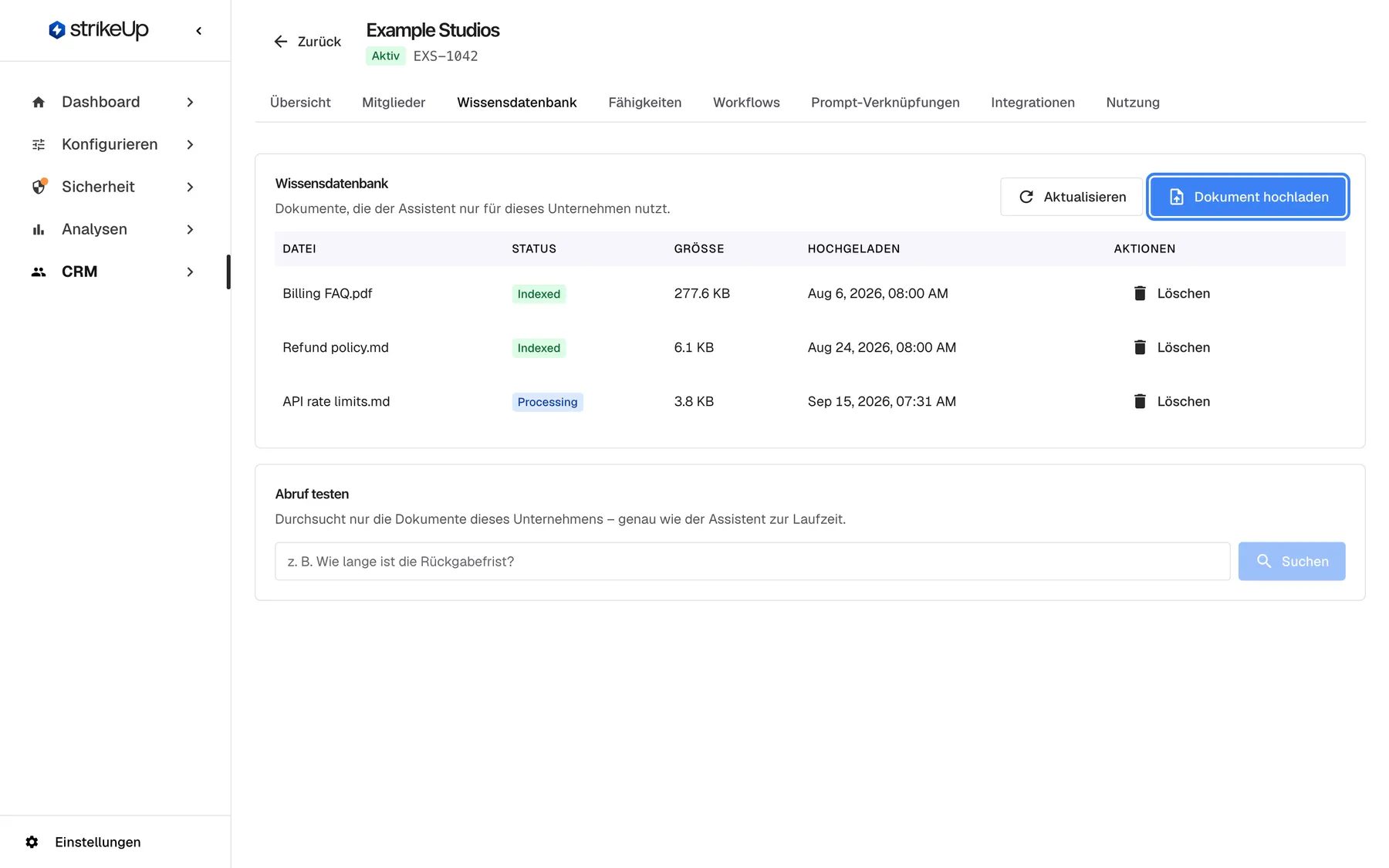Click the Einstellungen gear icon

coord(32,843)
